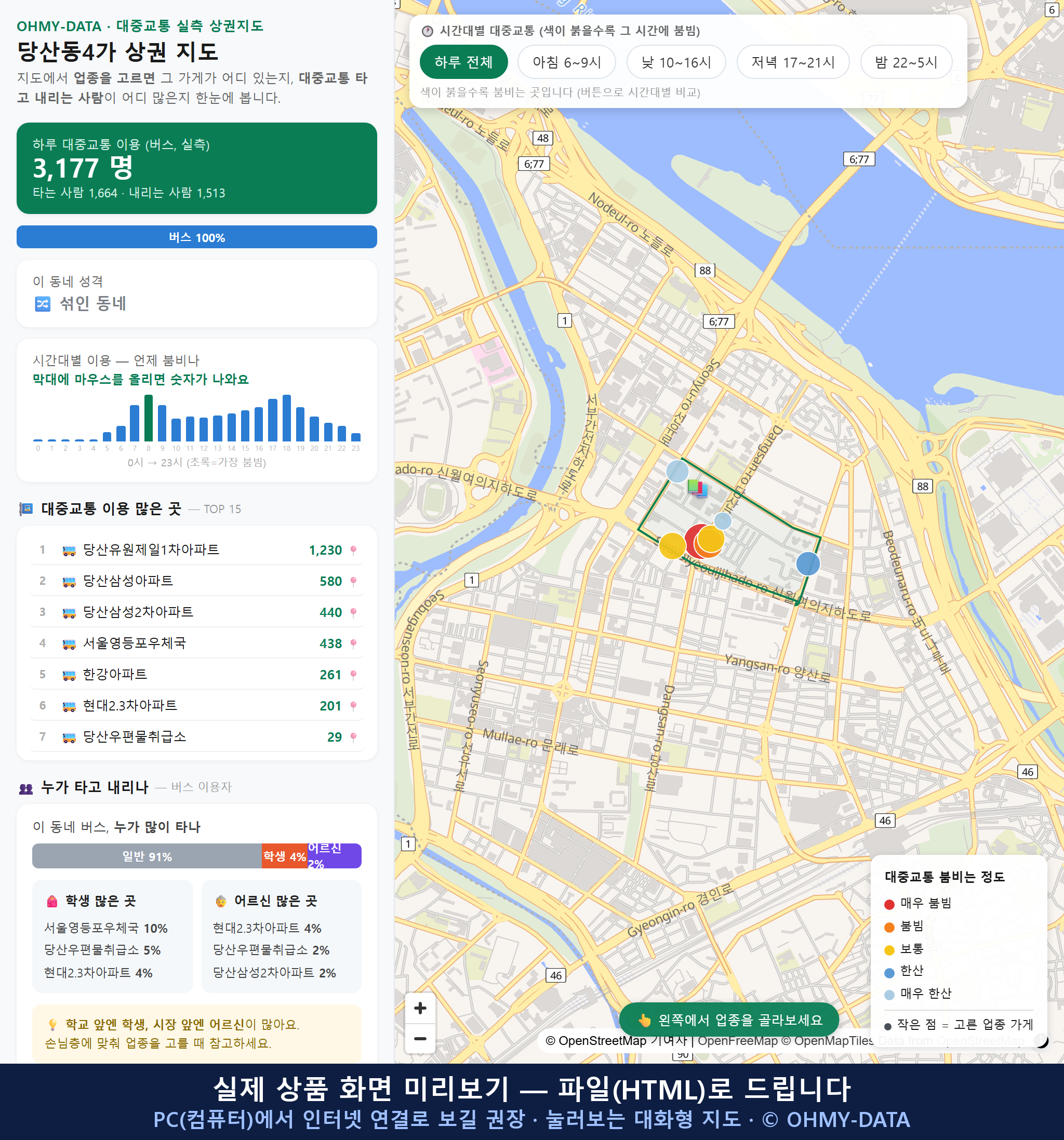Click the 매우 붐빔 red legend dot

point(889,904)
